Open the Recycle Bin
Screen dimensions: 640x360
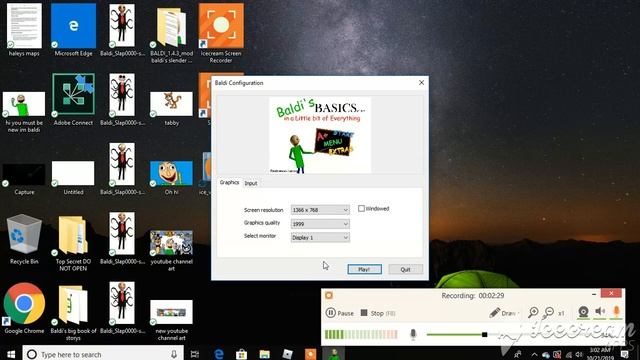(24, 239)
